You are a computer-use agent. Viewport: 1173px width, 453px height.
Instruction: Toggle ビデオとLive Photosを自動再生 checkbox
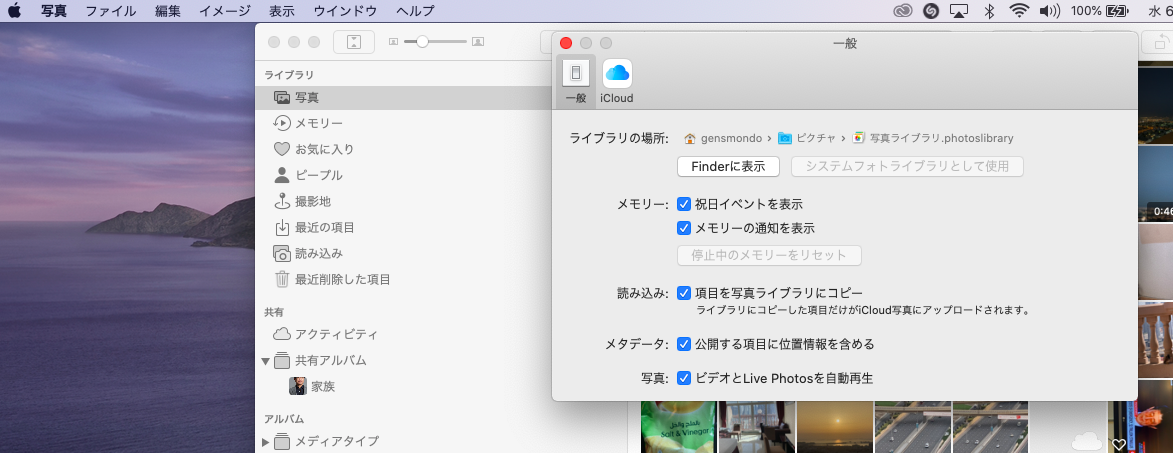[685, 378]
